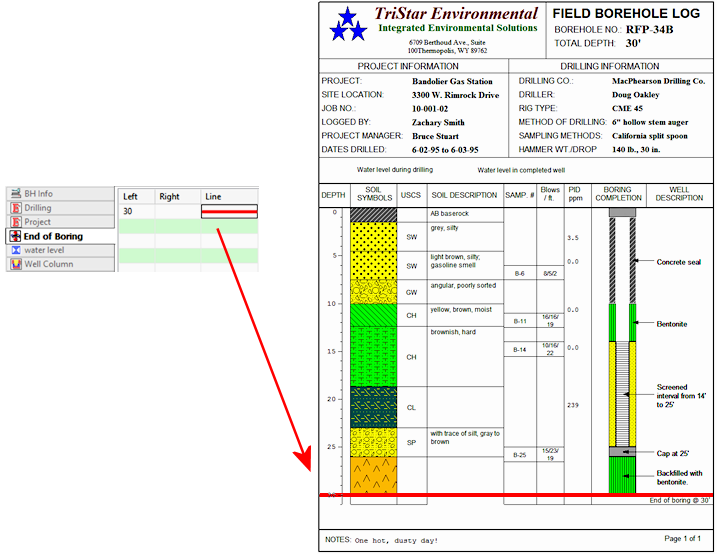Click the End of Boring icon

(16, 236)
